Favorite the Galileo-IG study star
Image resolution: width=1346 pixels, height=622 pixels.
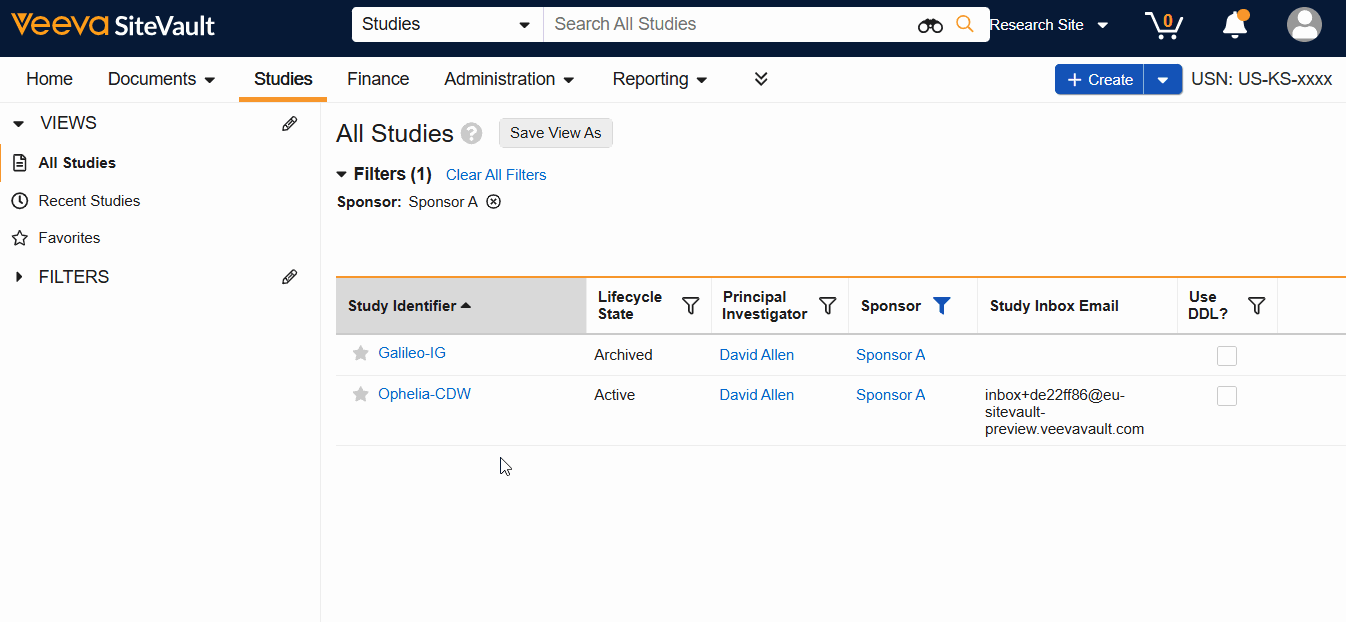pos(361,353)
